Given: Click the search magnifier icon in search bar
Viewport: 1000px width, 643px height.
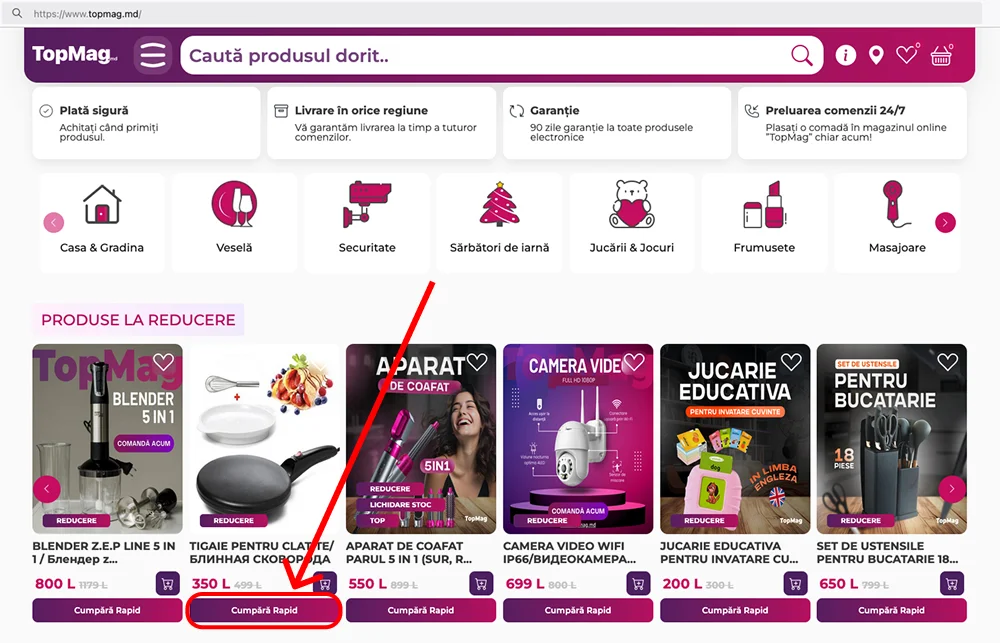Looking at the screenshot, I should 802,55.
